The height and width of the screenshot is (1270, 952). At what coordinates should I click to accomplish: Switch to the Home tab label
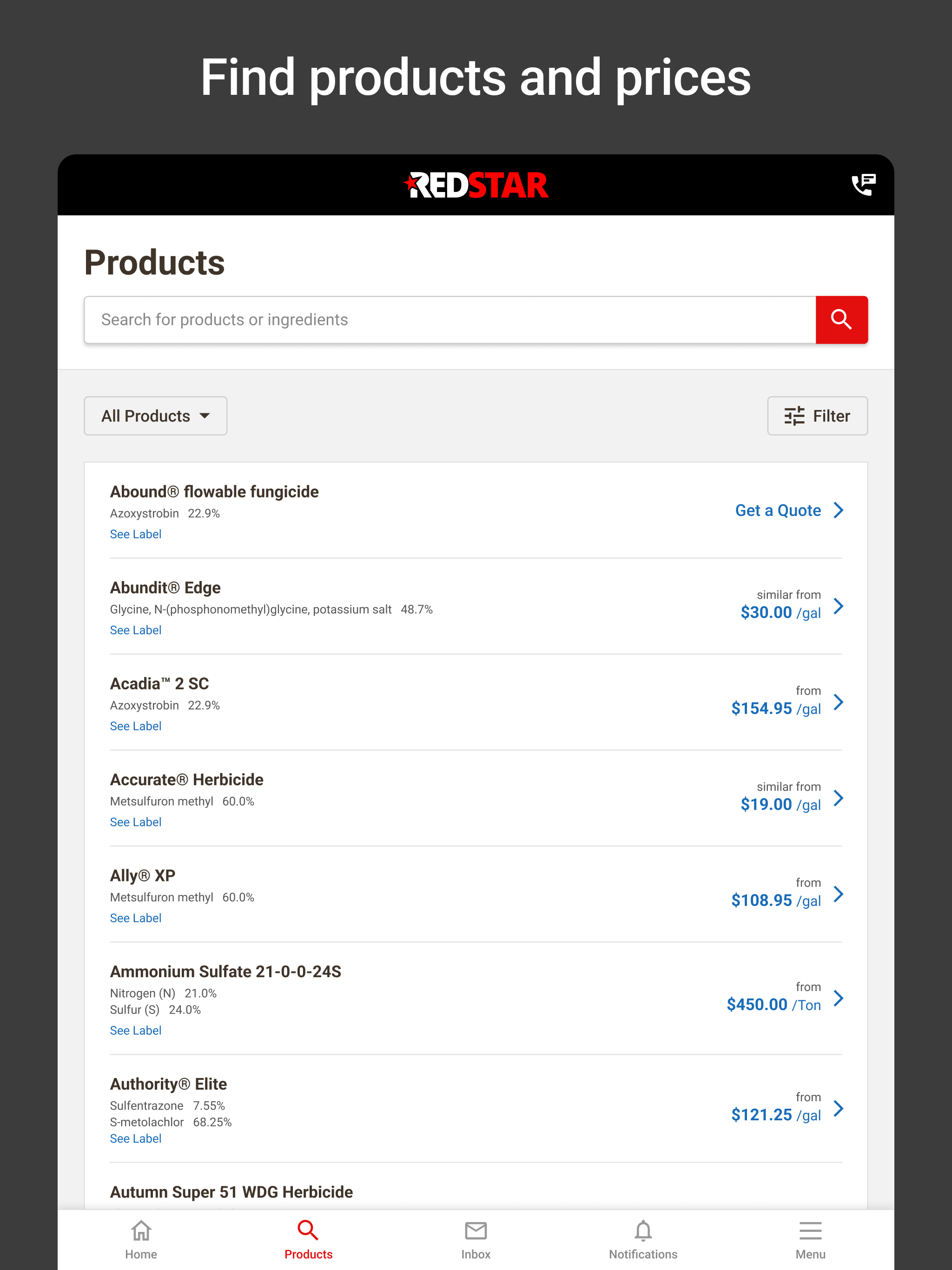[141, 1254]
